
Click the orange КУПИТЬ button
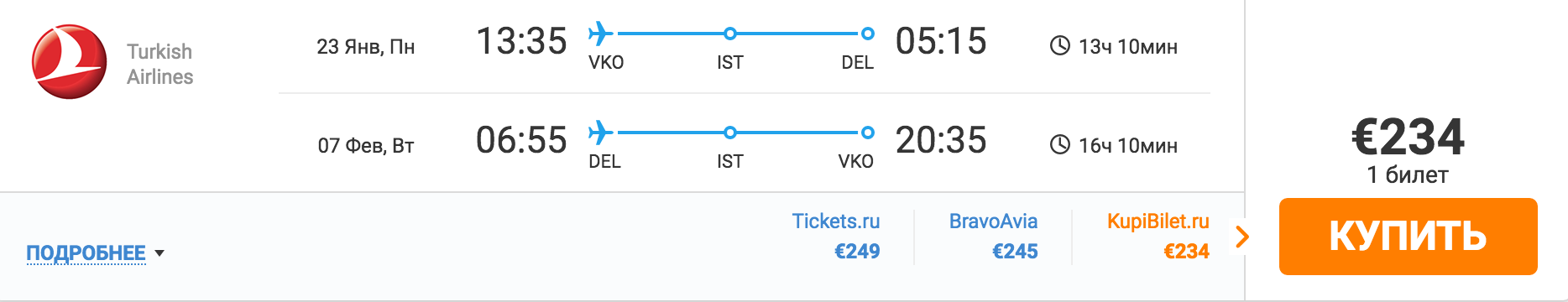[1408, 237]
